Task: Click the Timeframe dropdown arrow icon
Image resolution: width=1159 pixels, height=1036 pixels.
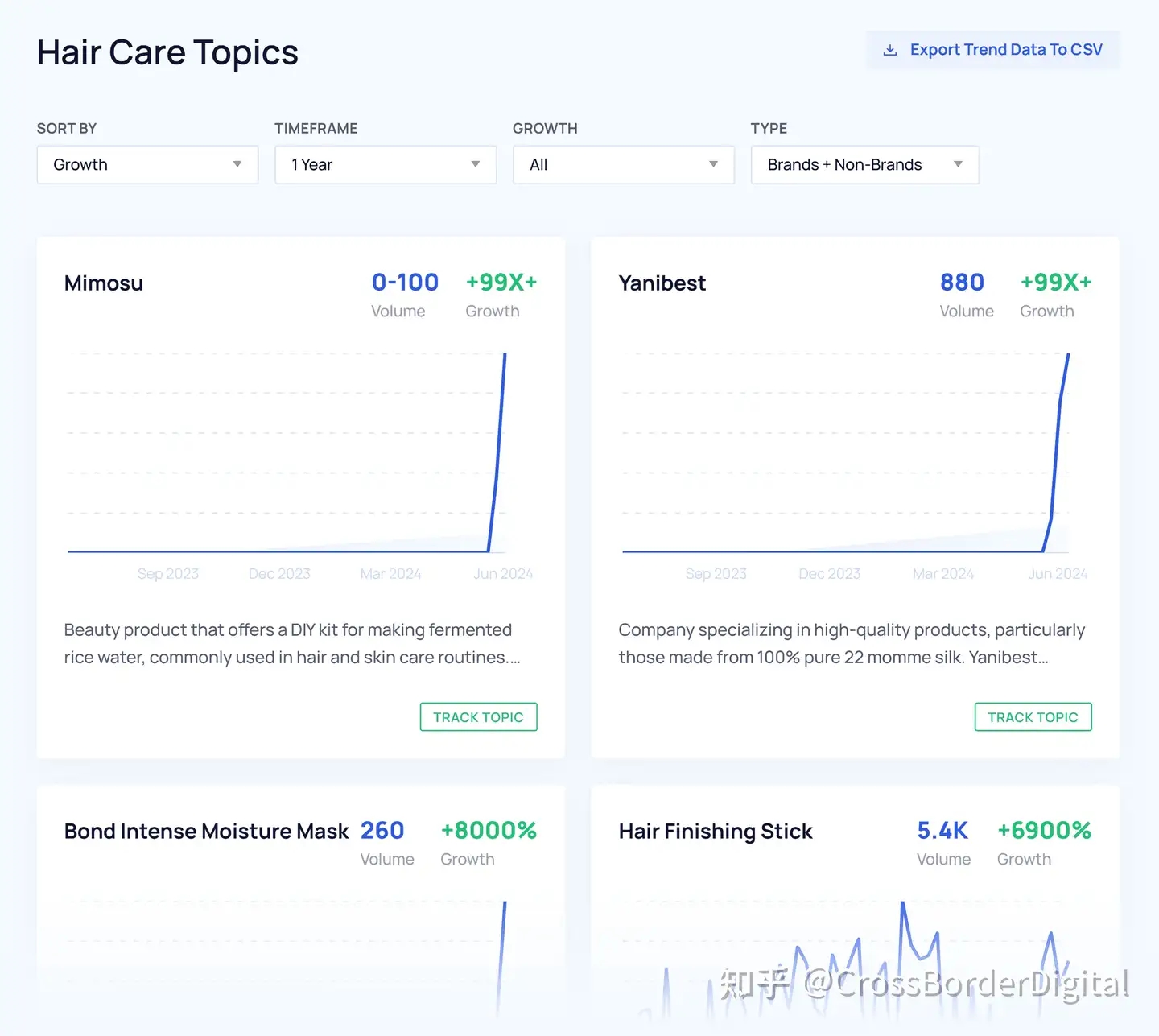Action: (476, 164)
